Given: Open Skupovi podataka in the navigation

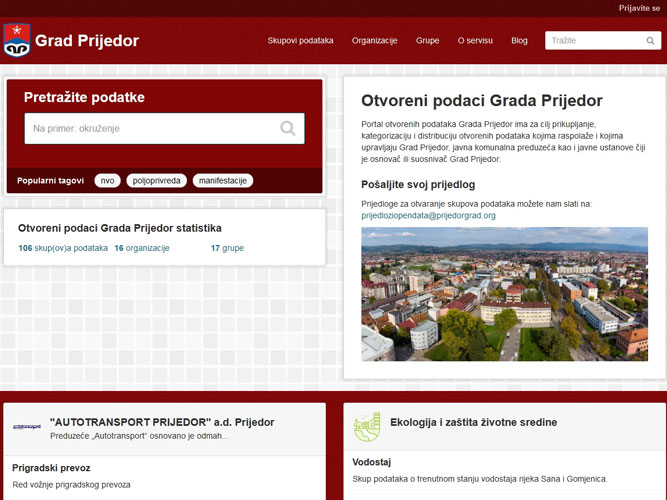Looking at the screenshot, I should click(300, 41).
